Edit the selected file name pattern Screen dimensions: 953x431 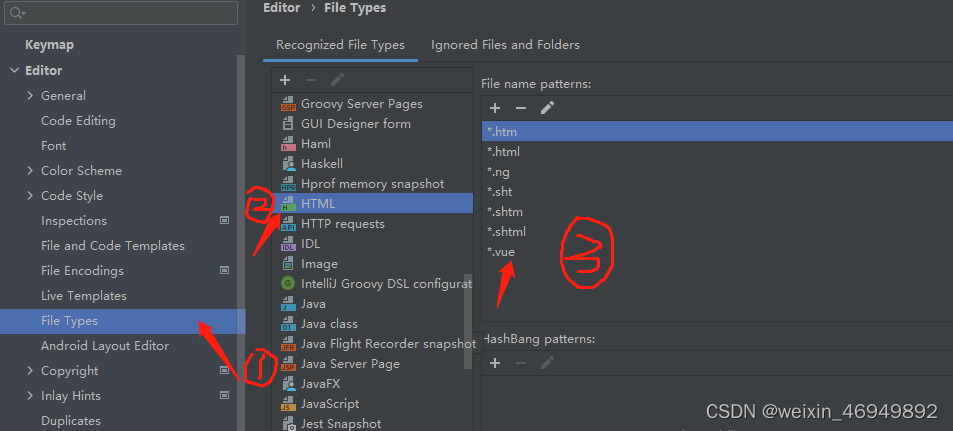coord(548,108)
